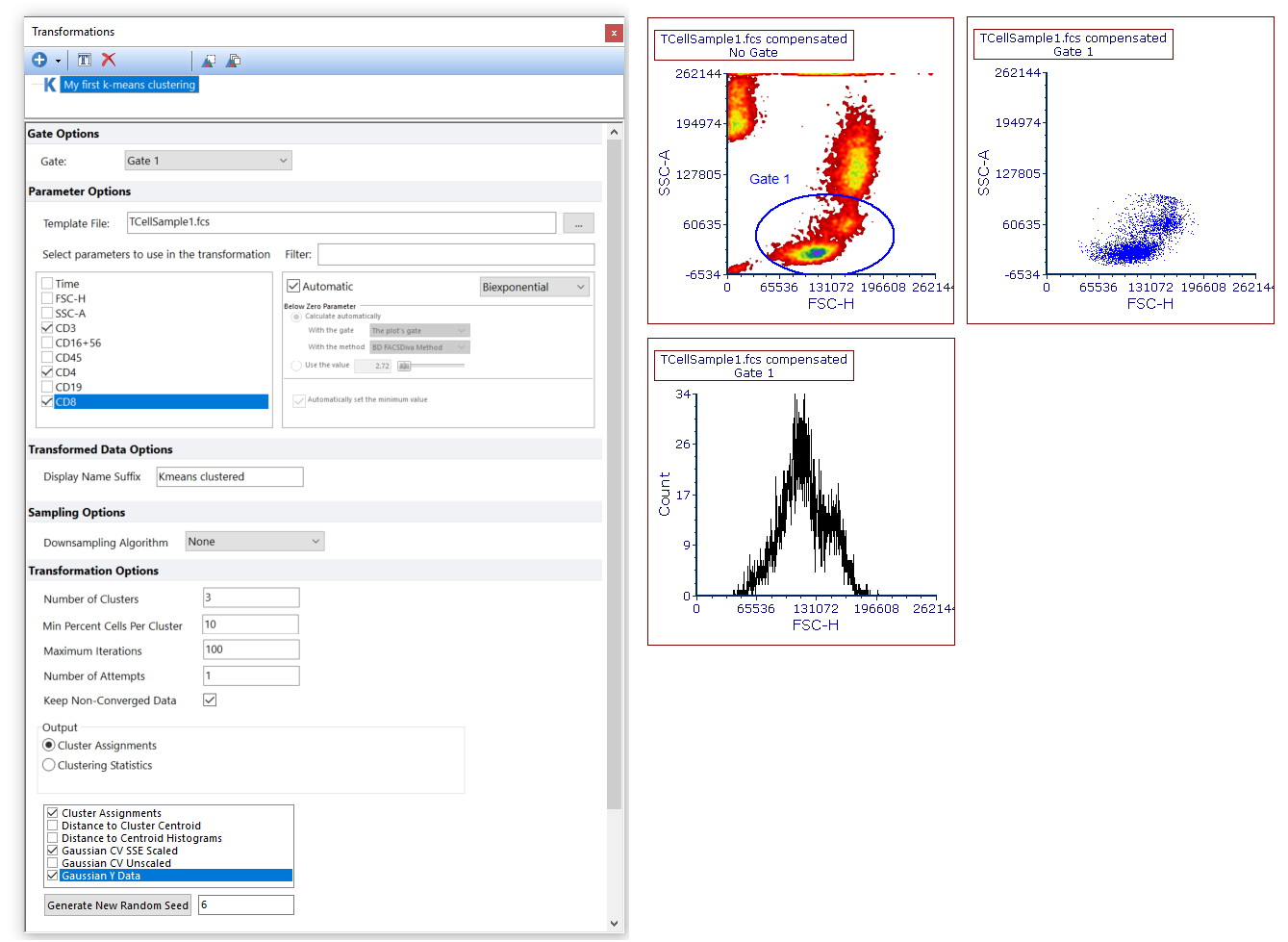Click the No Gate density plot title
This screenshot has height=942, width=1288.
tap(754, 45)
